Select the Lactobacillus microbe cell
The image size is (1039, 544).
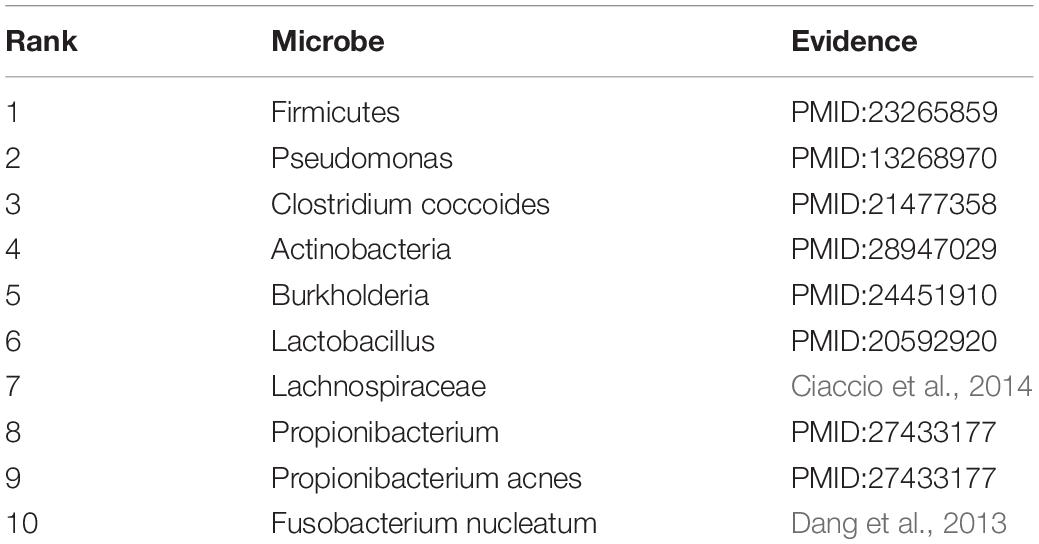(353, 341)
